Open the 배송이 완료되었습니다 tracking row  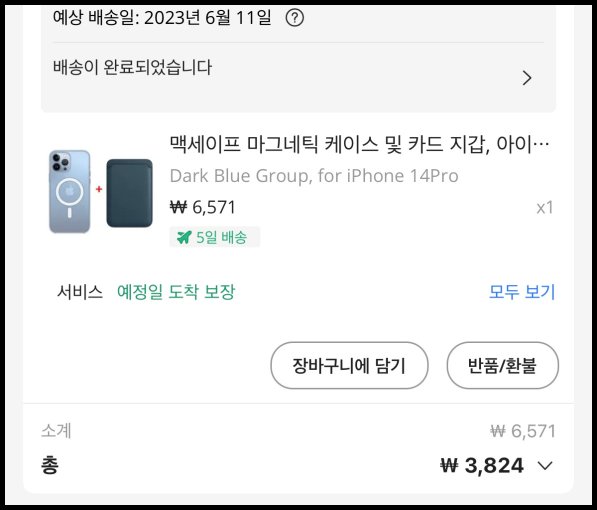coord(298,74)
